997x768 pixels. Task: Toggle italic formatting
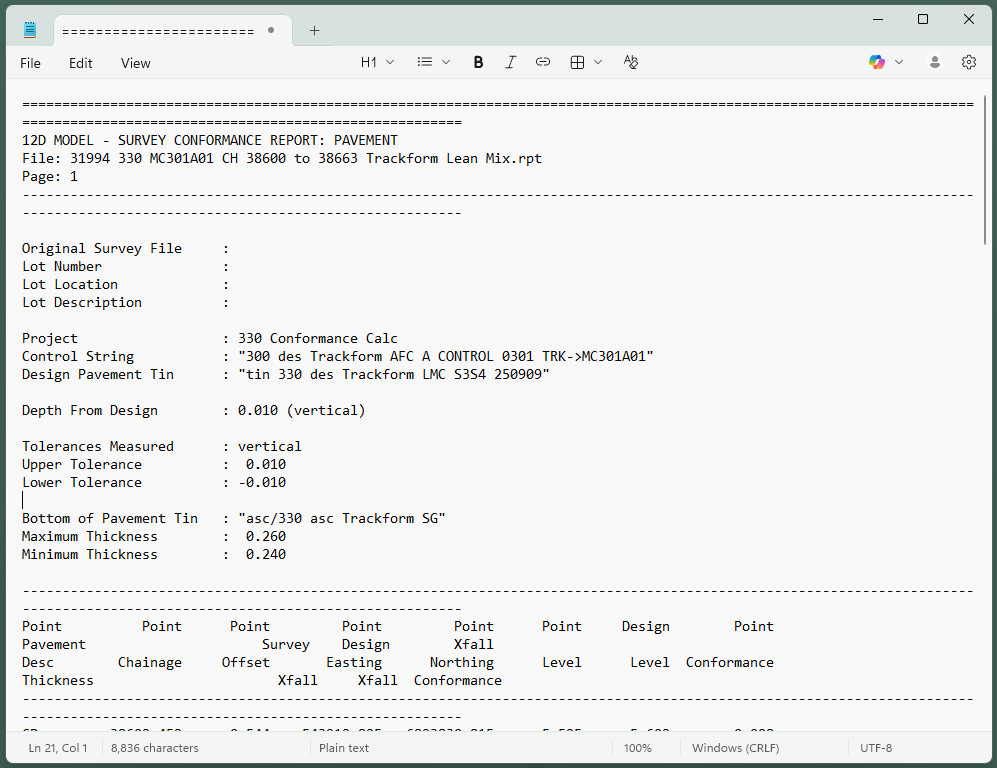click(x=510, y=62)
